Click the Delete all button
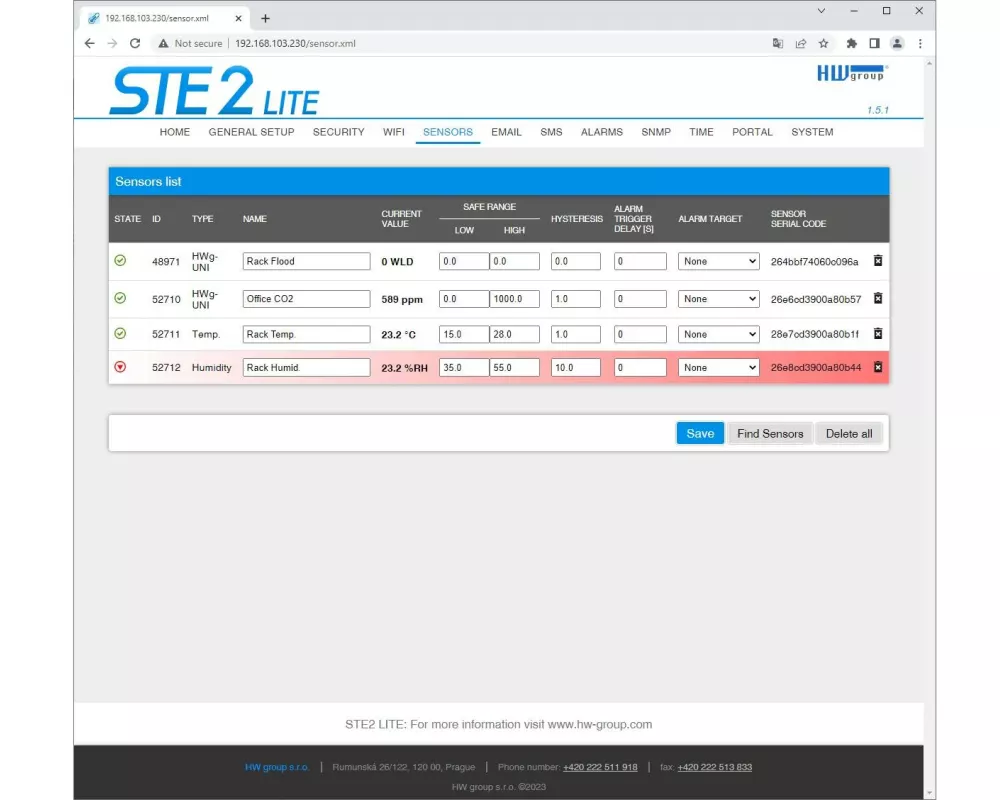Image resolution: width=1000 pixels, height=800 pixels. [848, 433]
